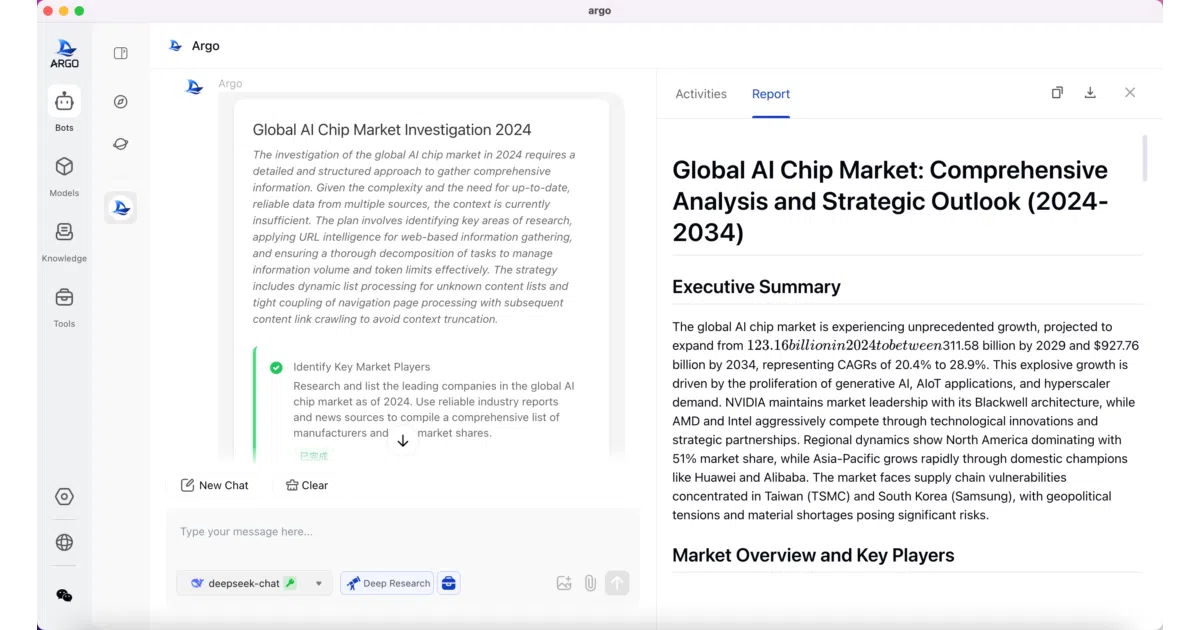Screen dimensions: 1200x630
Task: Toggle the sidebar panel layout icon
Action: (x=121, y=53)
